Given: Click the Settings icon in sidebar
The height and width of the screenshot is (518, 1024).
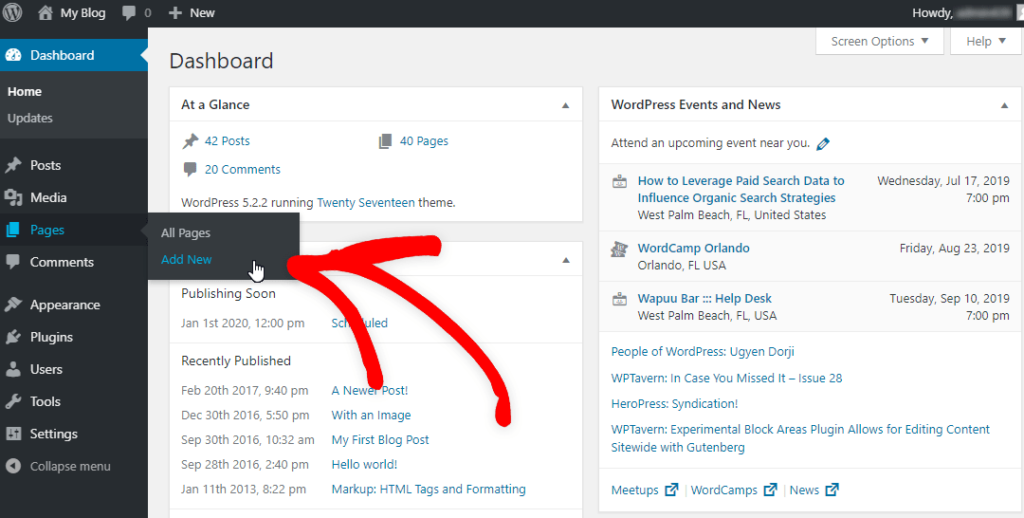Looking at the screenshot, I should pos(13,434).
